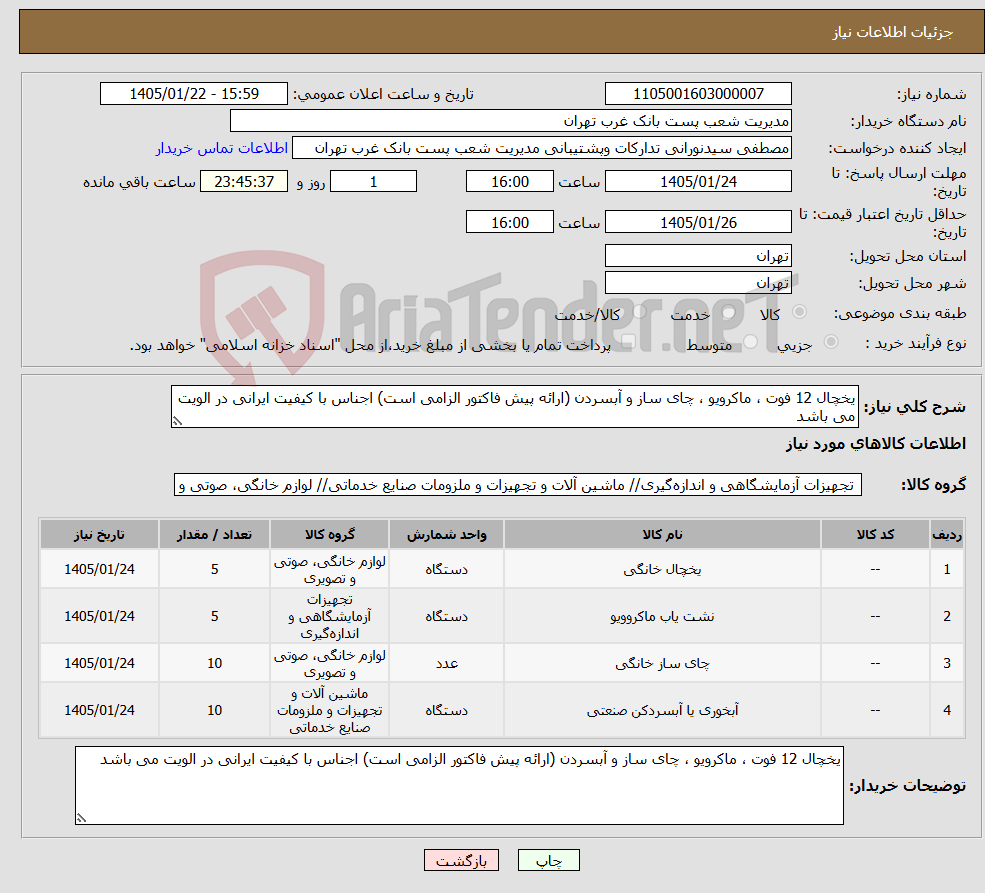Click the ردیف column header
The width and height of the screenshot is (985, 893).
tap(947, 534)
